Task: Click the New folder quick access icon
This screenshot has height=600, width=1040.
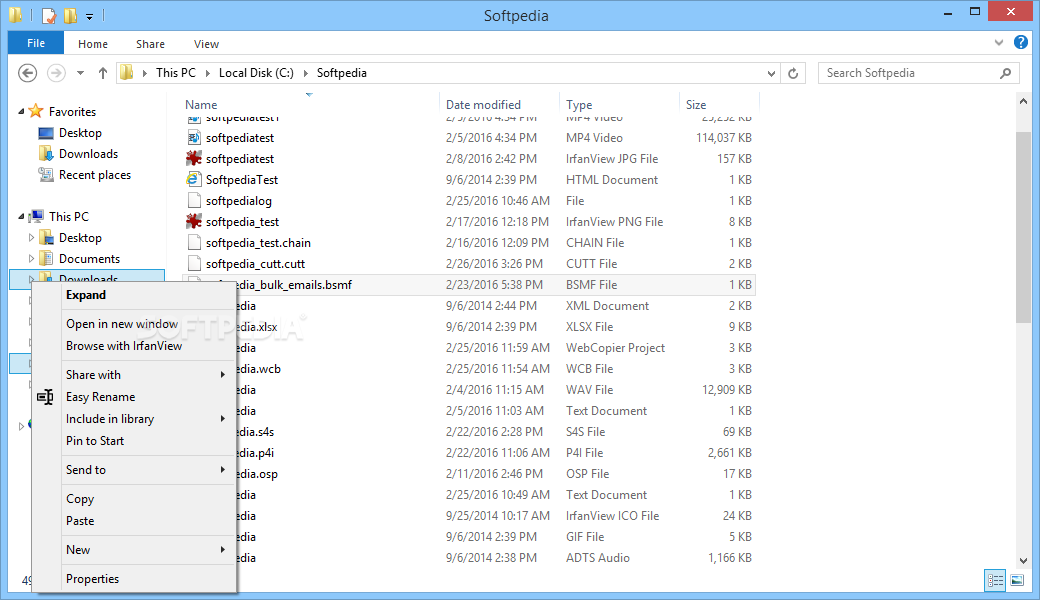Action: pyautogui.click(x=70, y=15)
